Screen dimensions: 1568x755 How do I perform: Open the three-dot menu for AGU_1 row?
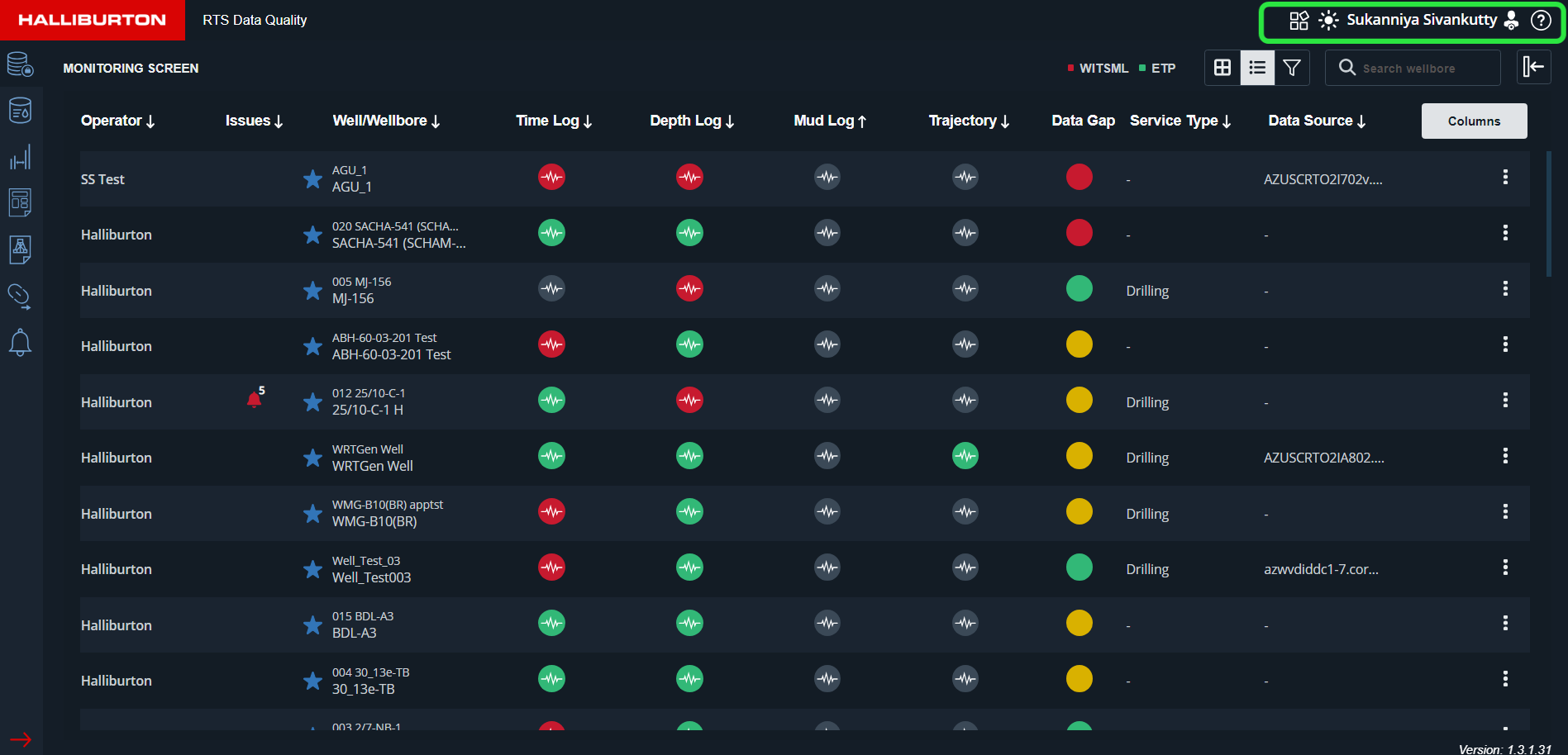tap(1504, 178)
